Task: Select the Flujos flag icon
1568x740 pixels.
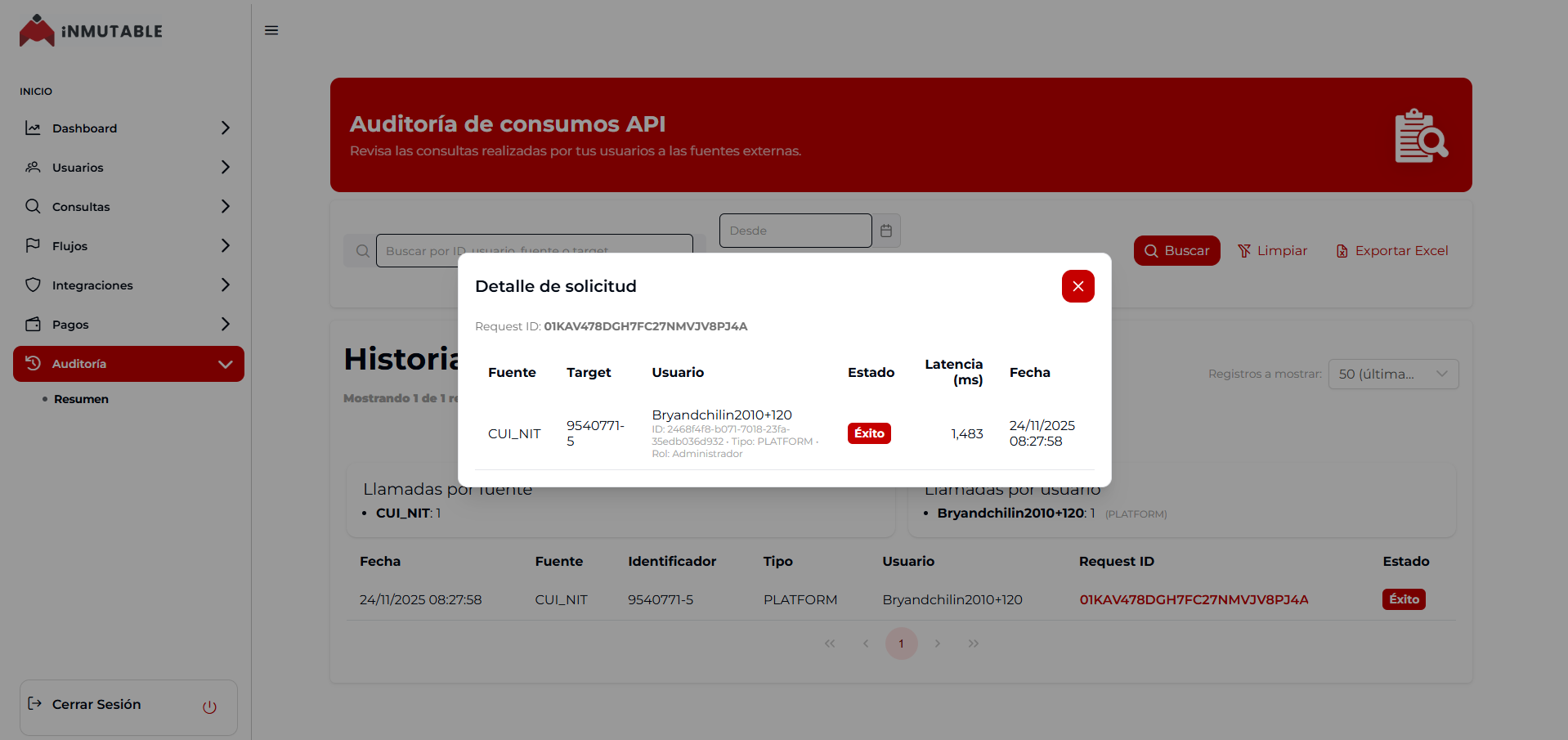Action: click(x=33, y=245)
